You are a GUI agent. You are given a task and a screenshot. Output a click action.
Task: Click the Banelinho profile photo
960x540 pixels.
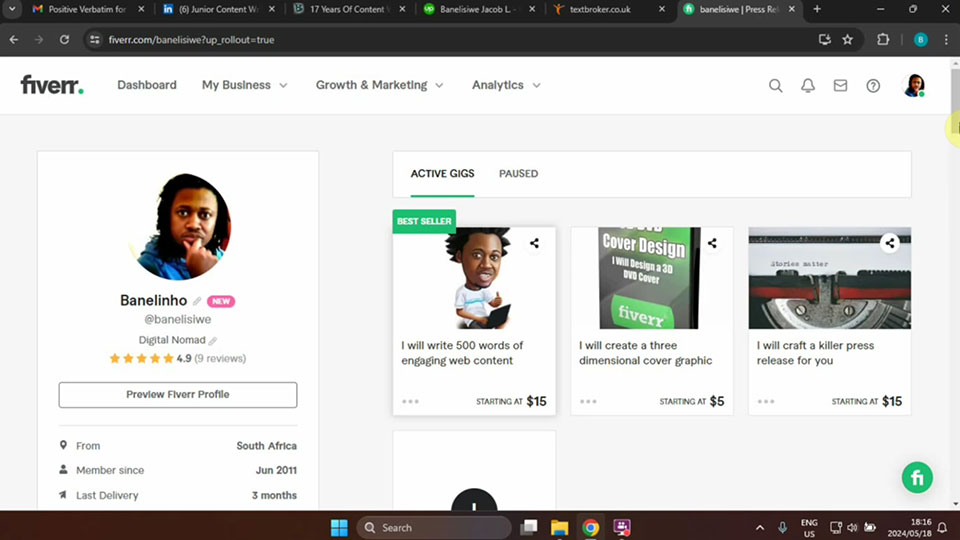coord(181,227)
